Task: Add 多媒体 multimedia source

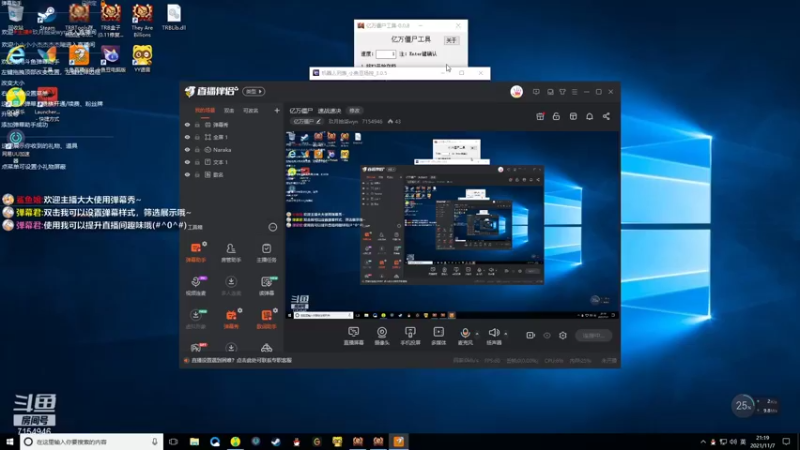Action: [438, 336]
